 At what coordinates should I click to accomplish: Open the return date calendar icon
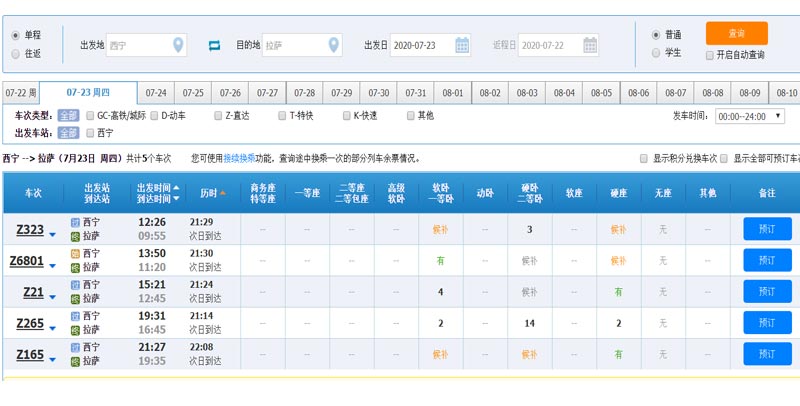tap(590, 45)
